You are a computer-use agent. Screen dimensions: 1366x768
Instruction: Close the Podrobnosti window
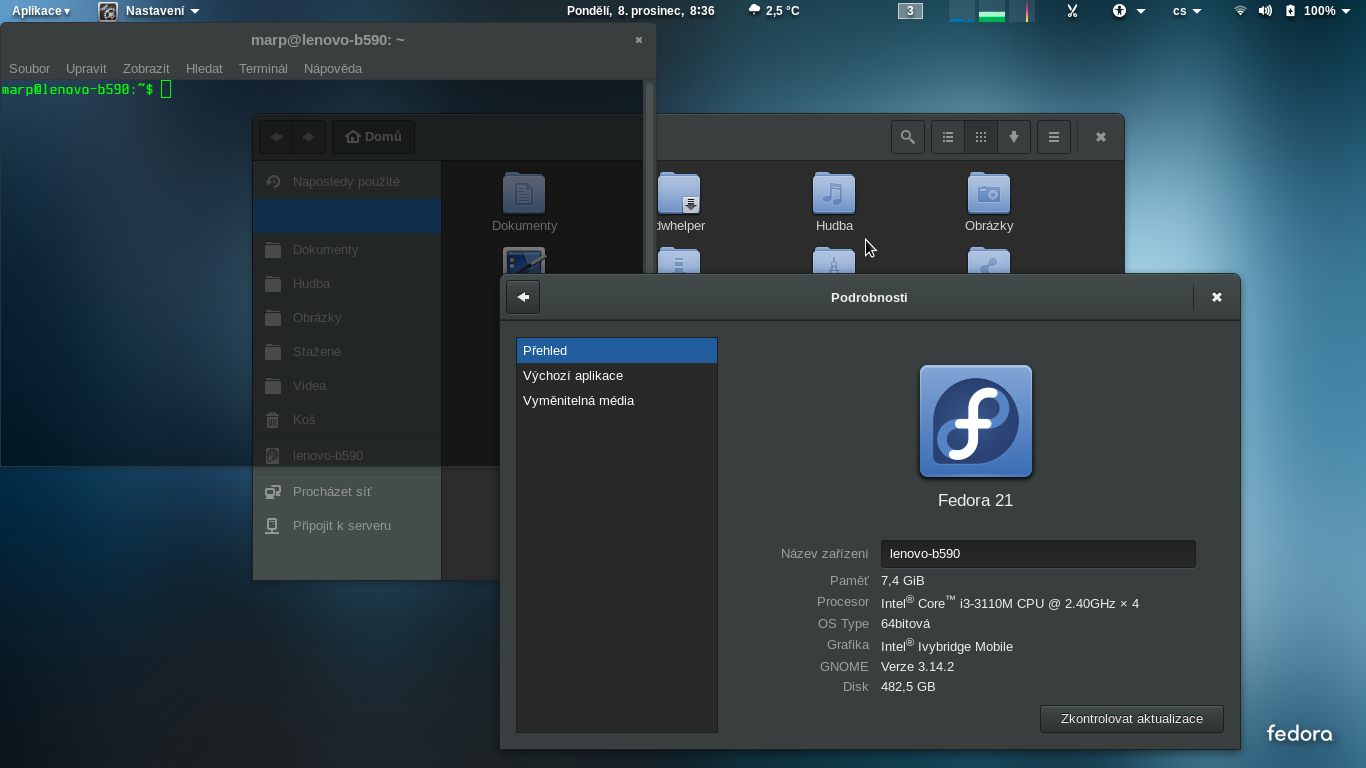[x=1217, y=297]
